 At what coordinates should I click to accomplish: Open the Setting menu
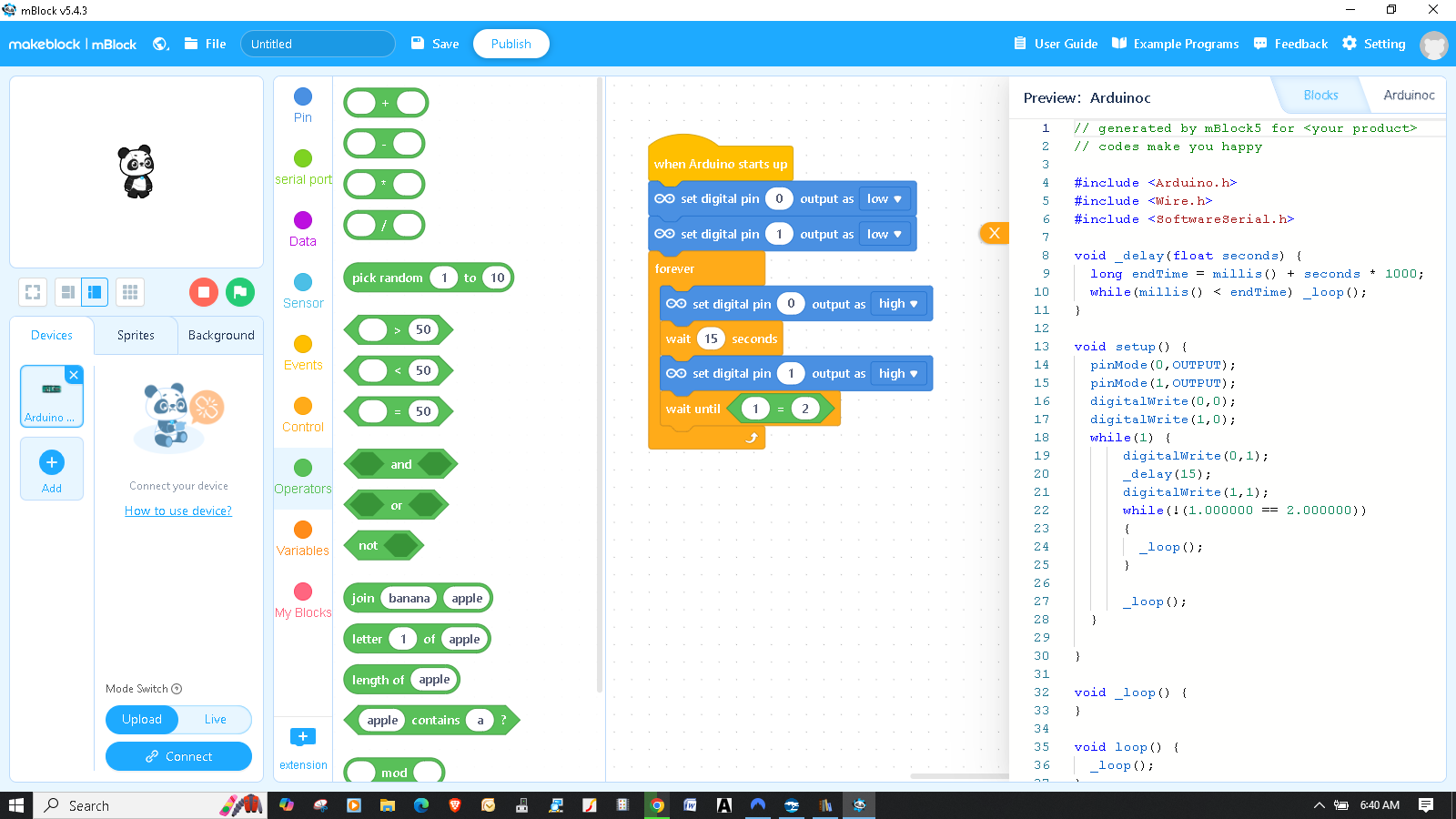coord(1374,44)
